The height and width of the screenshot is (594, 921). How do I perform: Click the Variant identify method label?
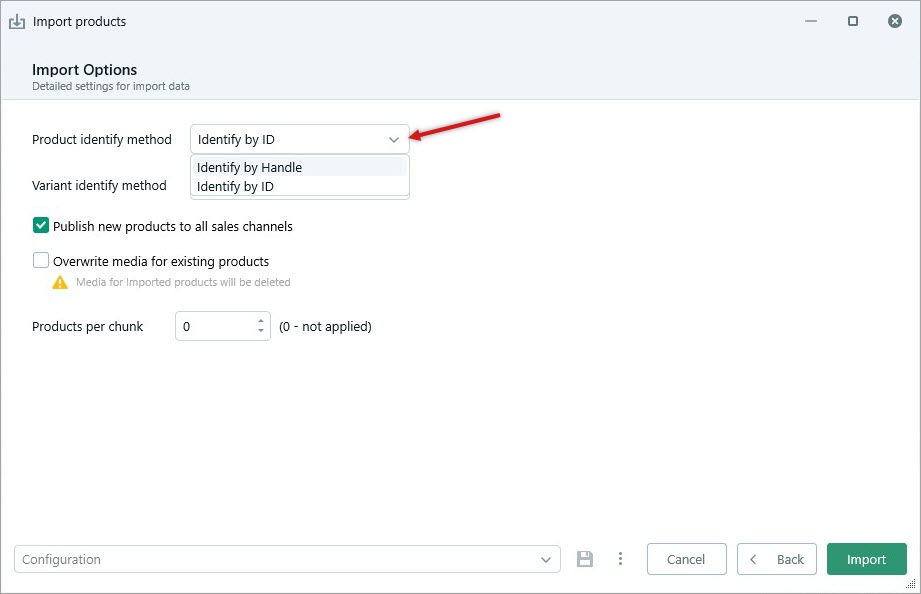[x=99, y=186]
